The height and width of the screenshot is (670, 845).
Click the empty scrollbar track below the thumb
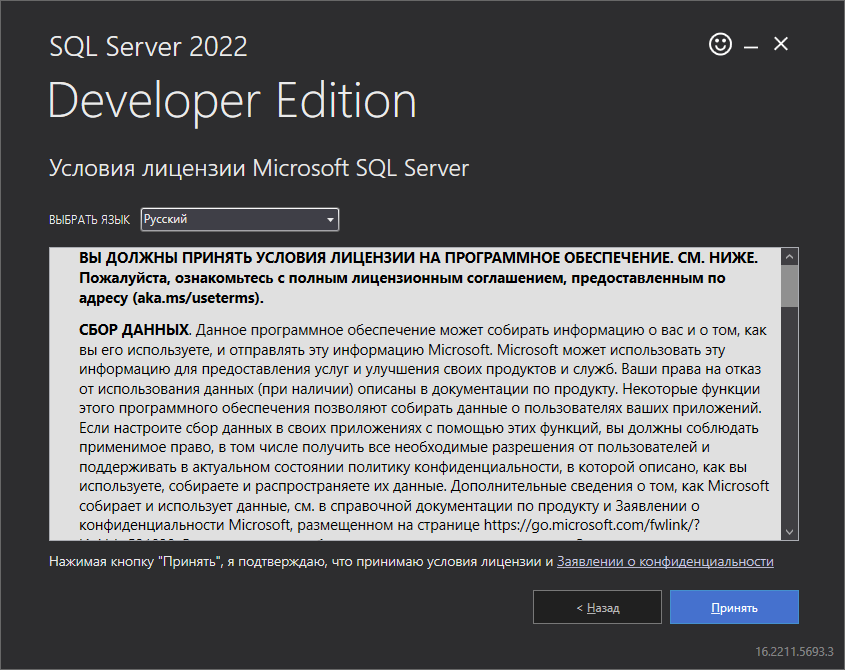789,420
